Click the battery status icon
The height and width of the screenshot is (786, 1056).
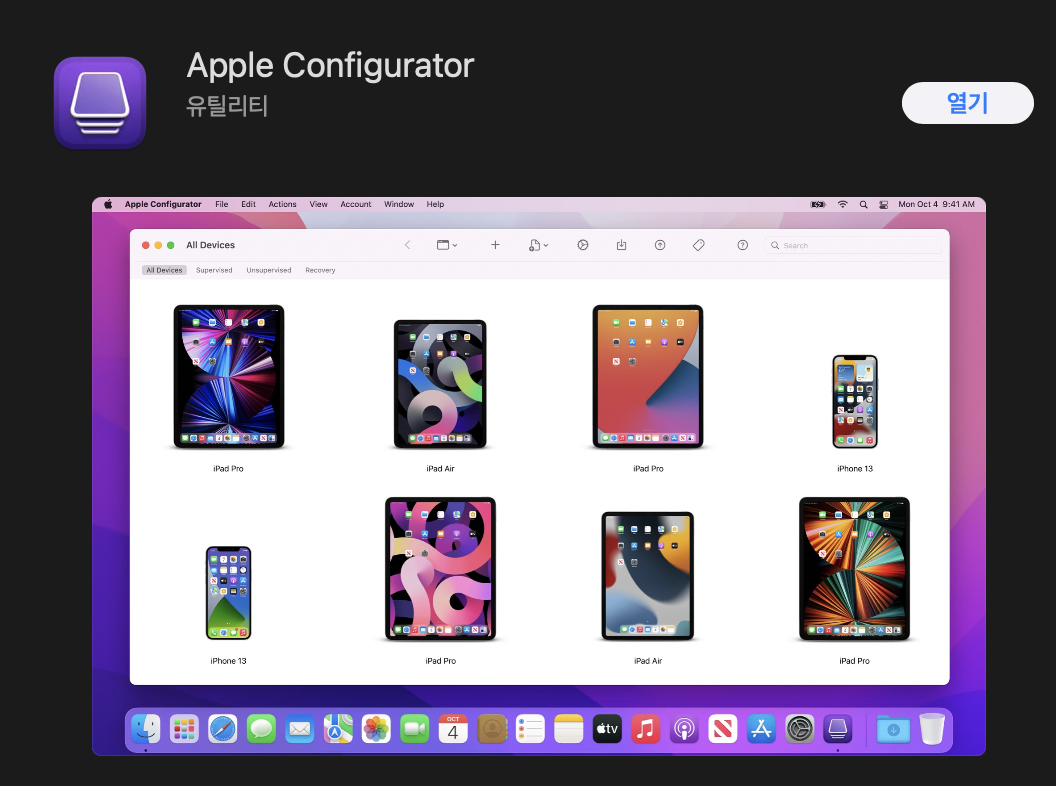pyautogui.click(x=818, y=204)
